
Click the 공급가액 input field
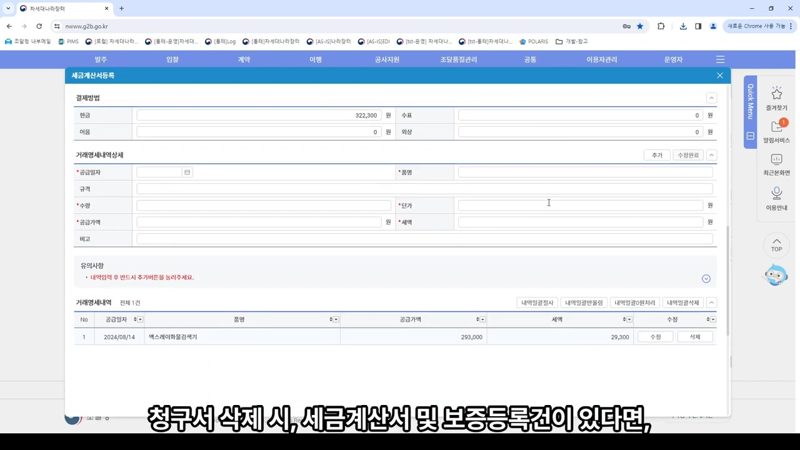click(259, 222)
